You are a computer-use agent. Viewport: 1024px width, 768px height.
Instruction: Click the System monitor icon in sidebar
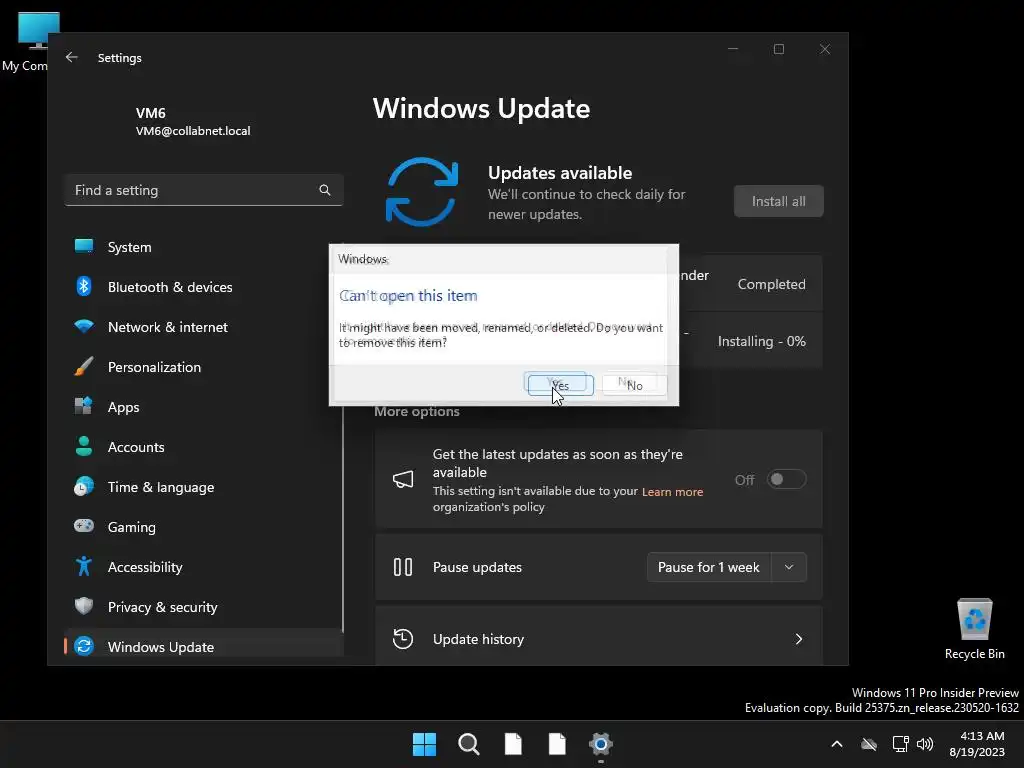pyautogui.click(x=84, y=246)
